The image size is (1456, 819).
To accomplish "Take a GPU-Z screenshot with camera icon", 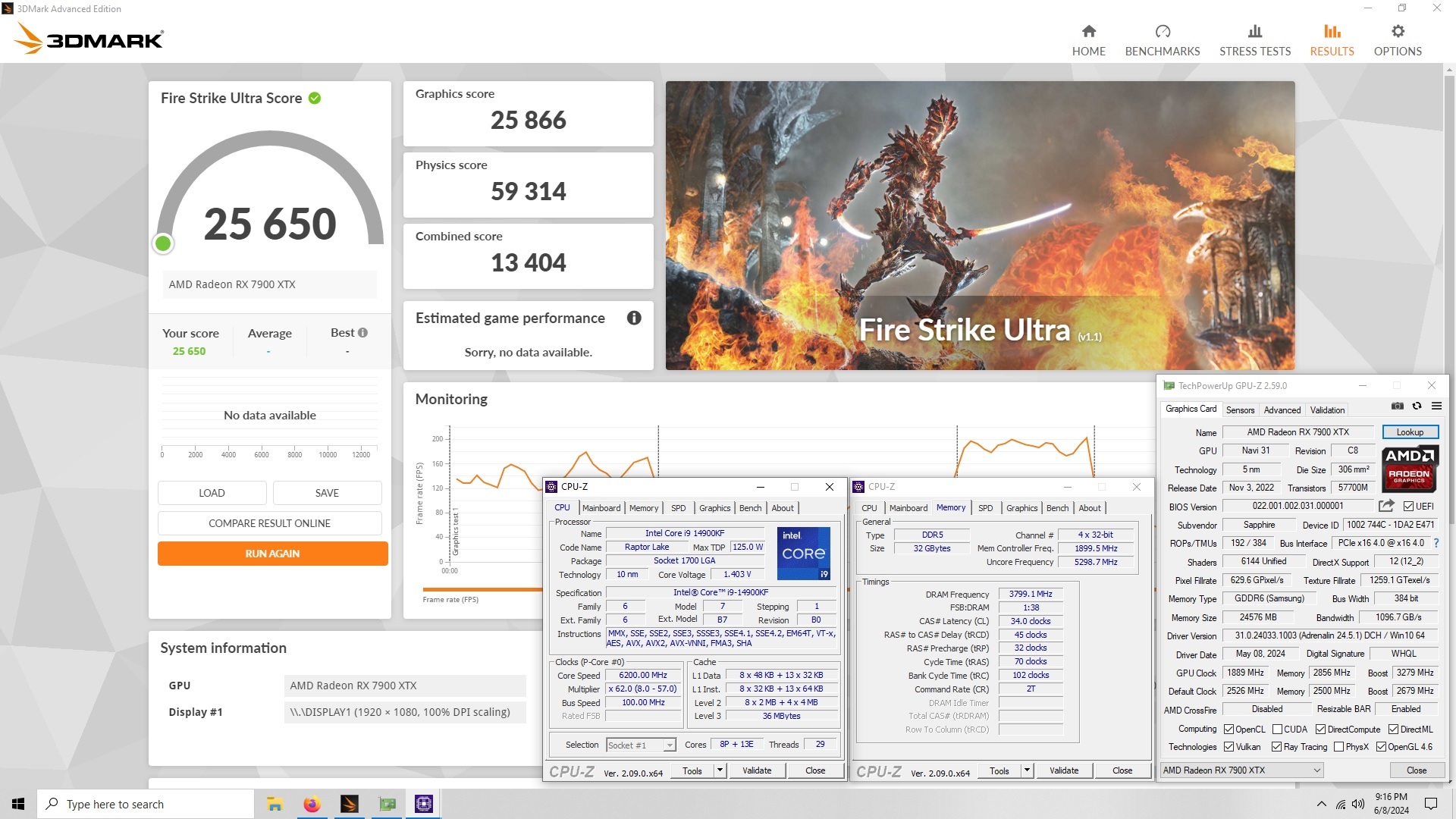I will pyautogui.click(x=1397, y=406).
